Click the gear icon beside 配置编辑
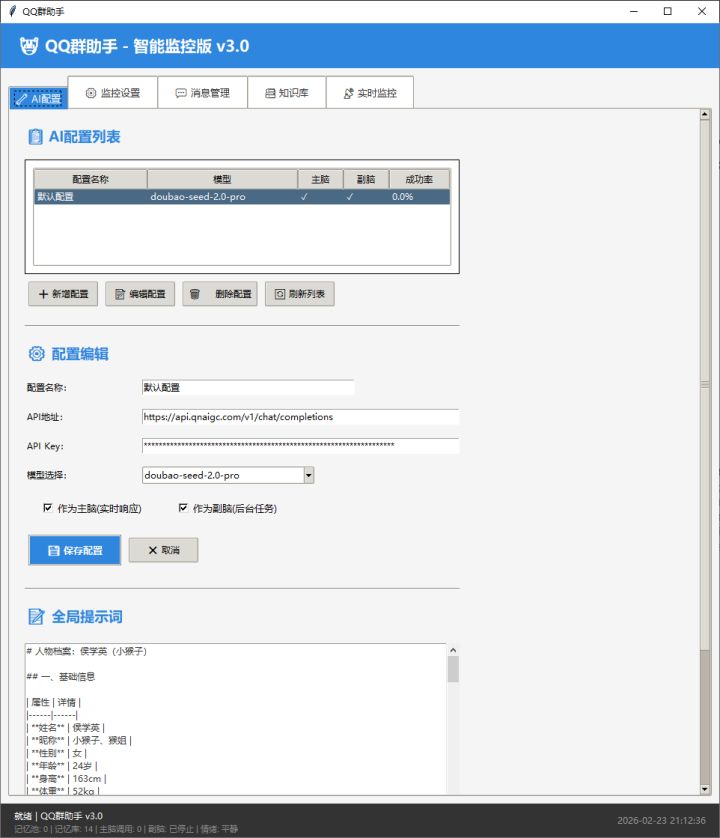The image size is (720, 838). pyautogui.click(x=36, y=353)
